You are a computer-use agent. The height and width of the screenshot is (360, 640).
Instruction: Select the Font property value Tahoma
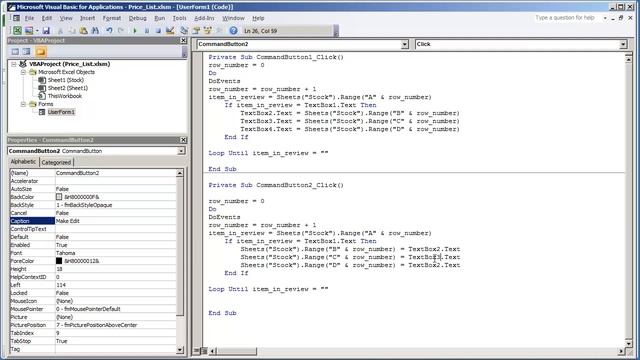point(65,253)
